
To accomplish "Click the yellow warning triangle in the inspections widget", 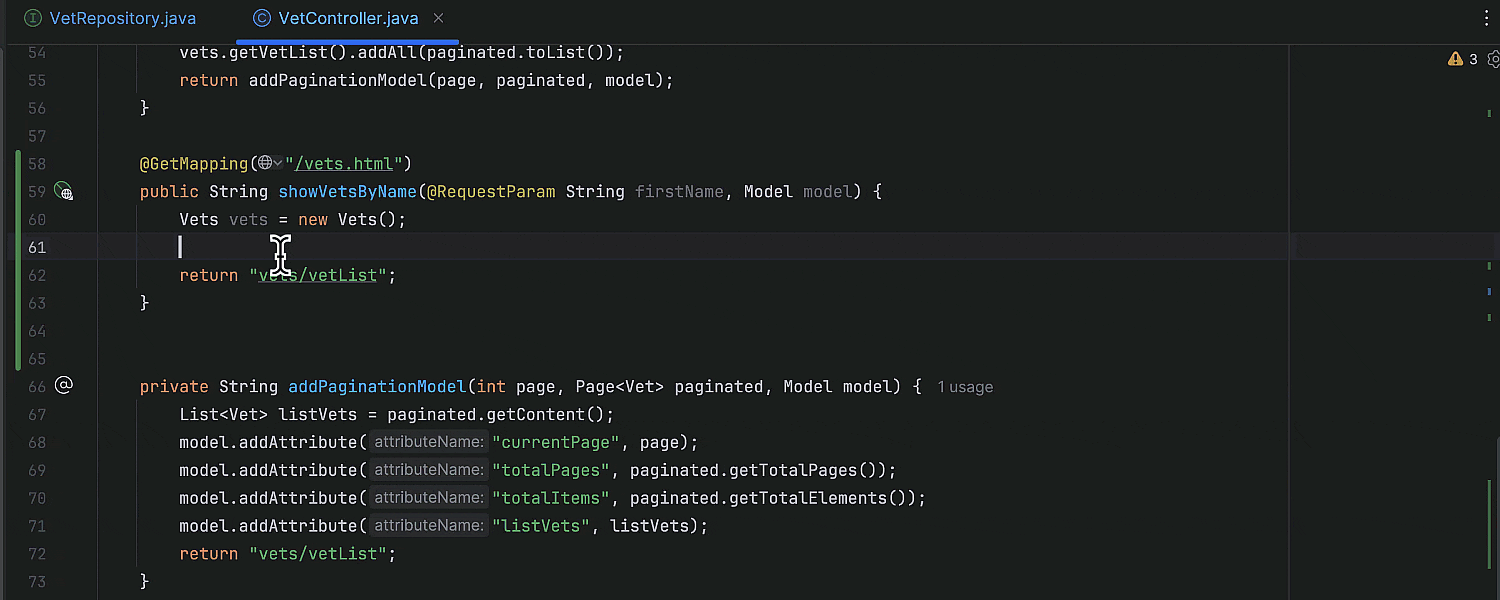I will tap(1455, 59).
